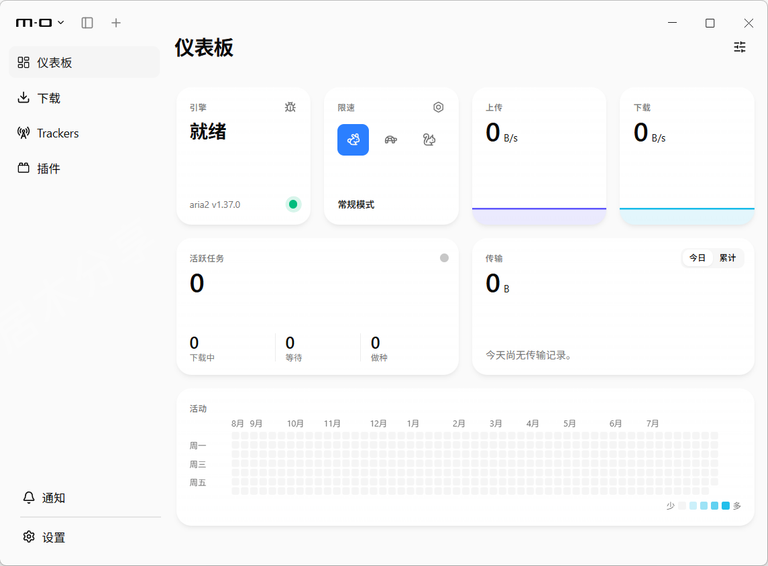
Task: Close the application window
Action: (x=748, y=23)
